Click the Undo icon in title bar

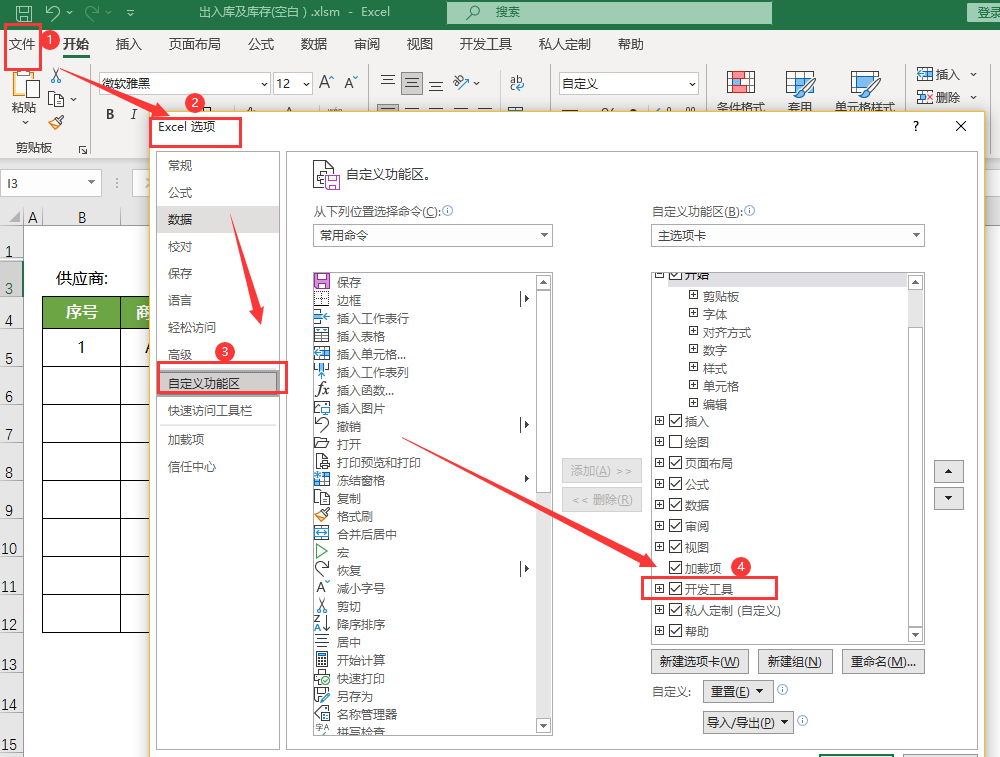coord(54,12)
